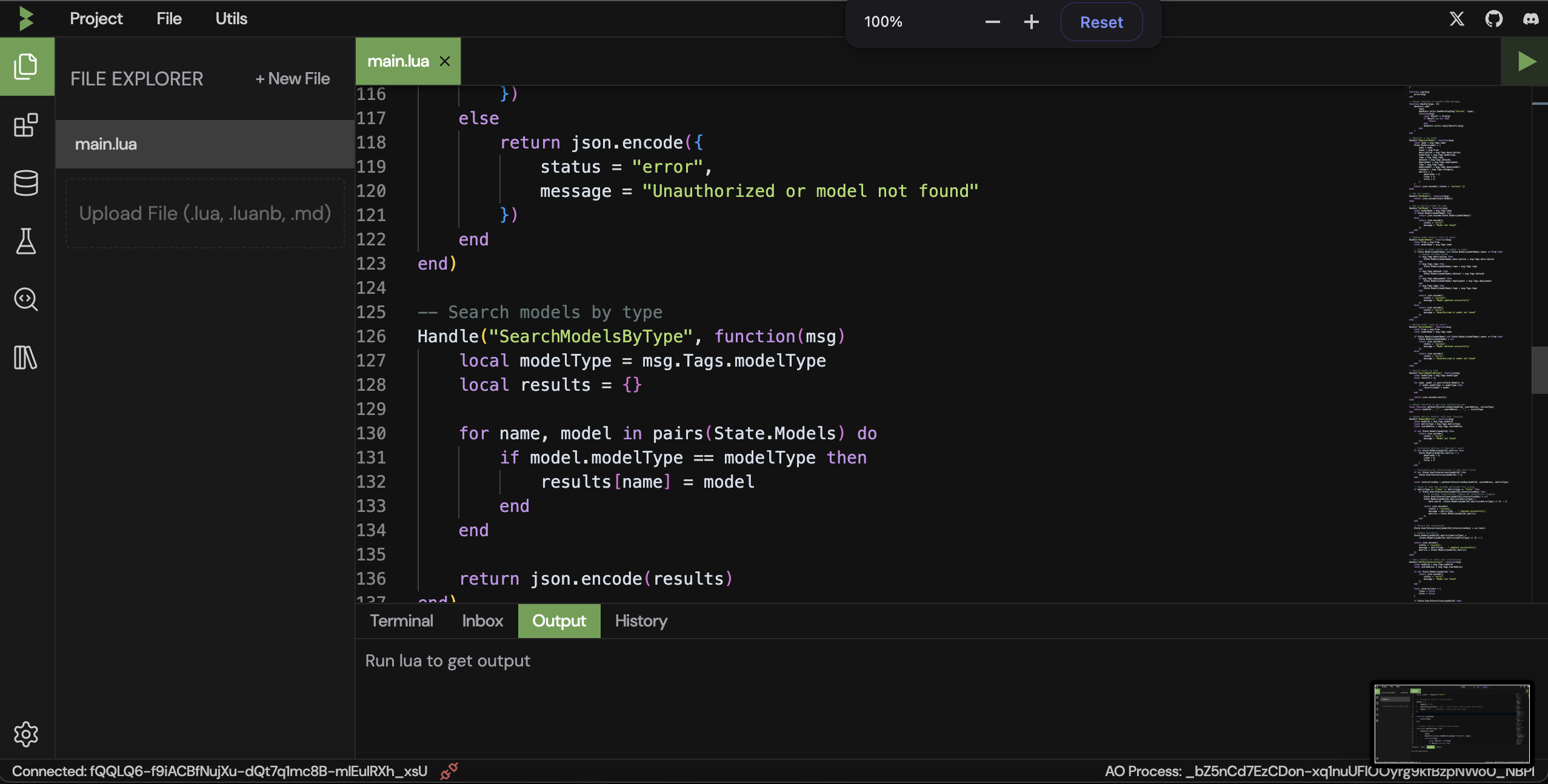Open the code search sidebar icon
The height and width of the screenshot is (784, 1548).
tap(26, 299)
